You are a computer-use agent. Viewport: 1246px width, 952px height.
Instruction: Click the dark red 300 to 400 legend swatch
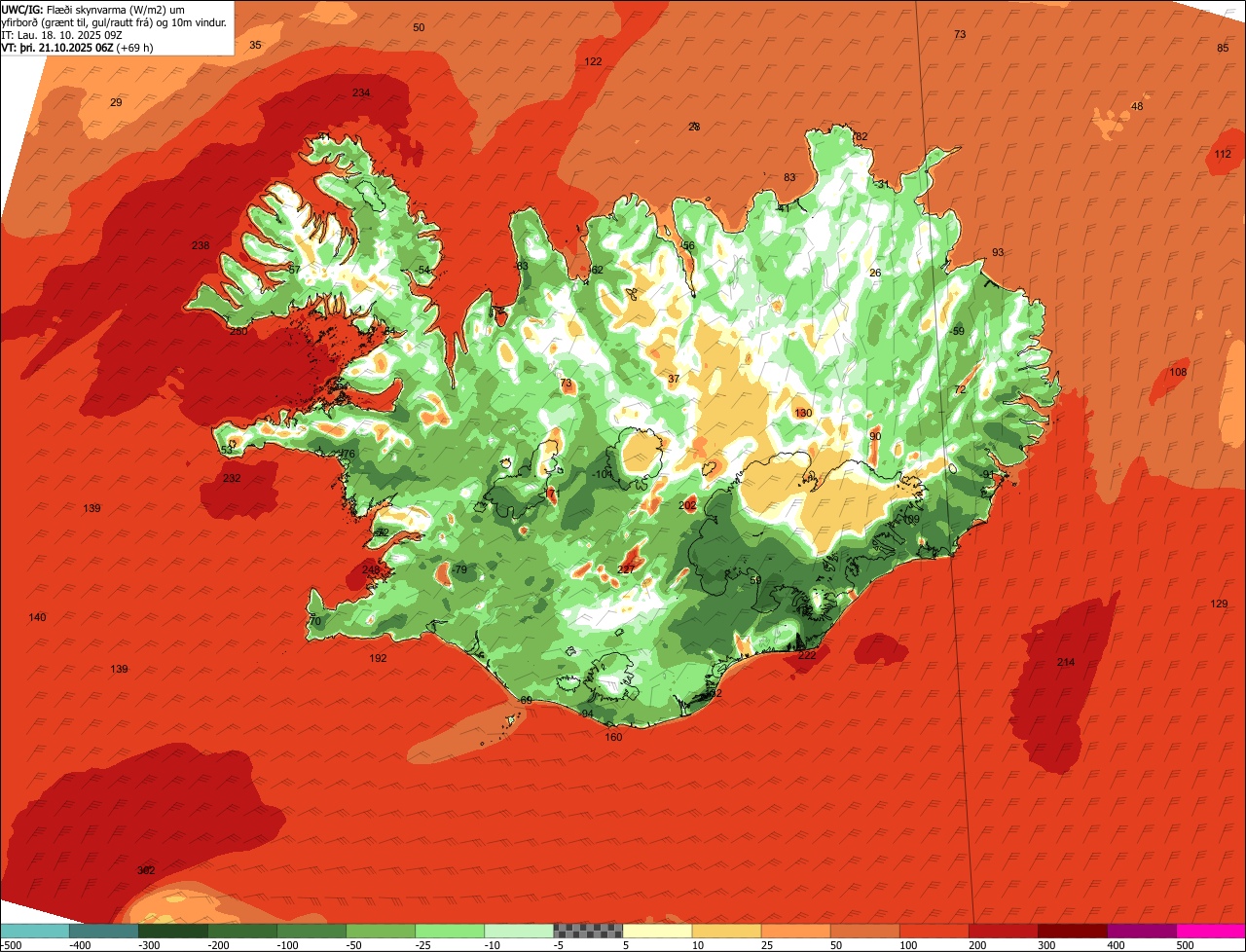(1072, 931)
